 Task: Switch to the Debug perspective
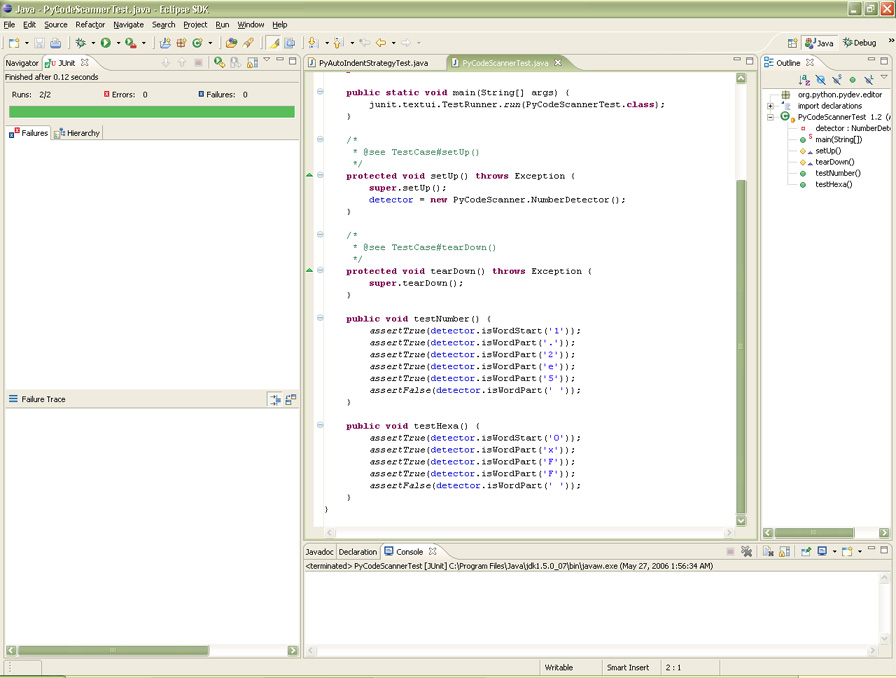click(860, 43)
